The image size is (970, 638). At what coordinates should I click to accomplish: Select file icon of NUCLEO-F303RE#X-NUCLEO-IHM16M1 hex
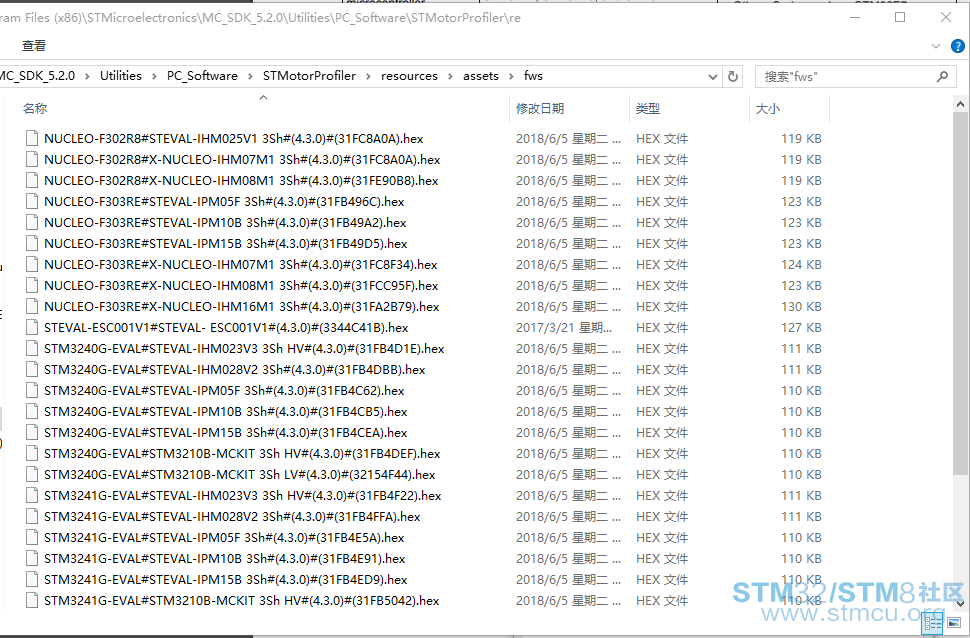coord(32,306)
